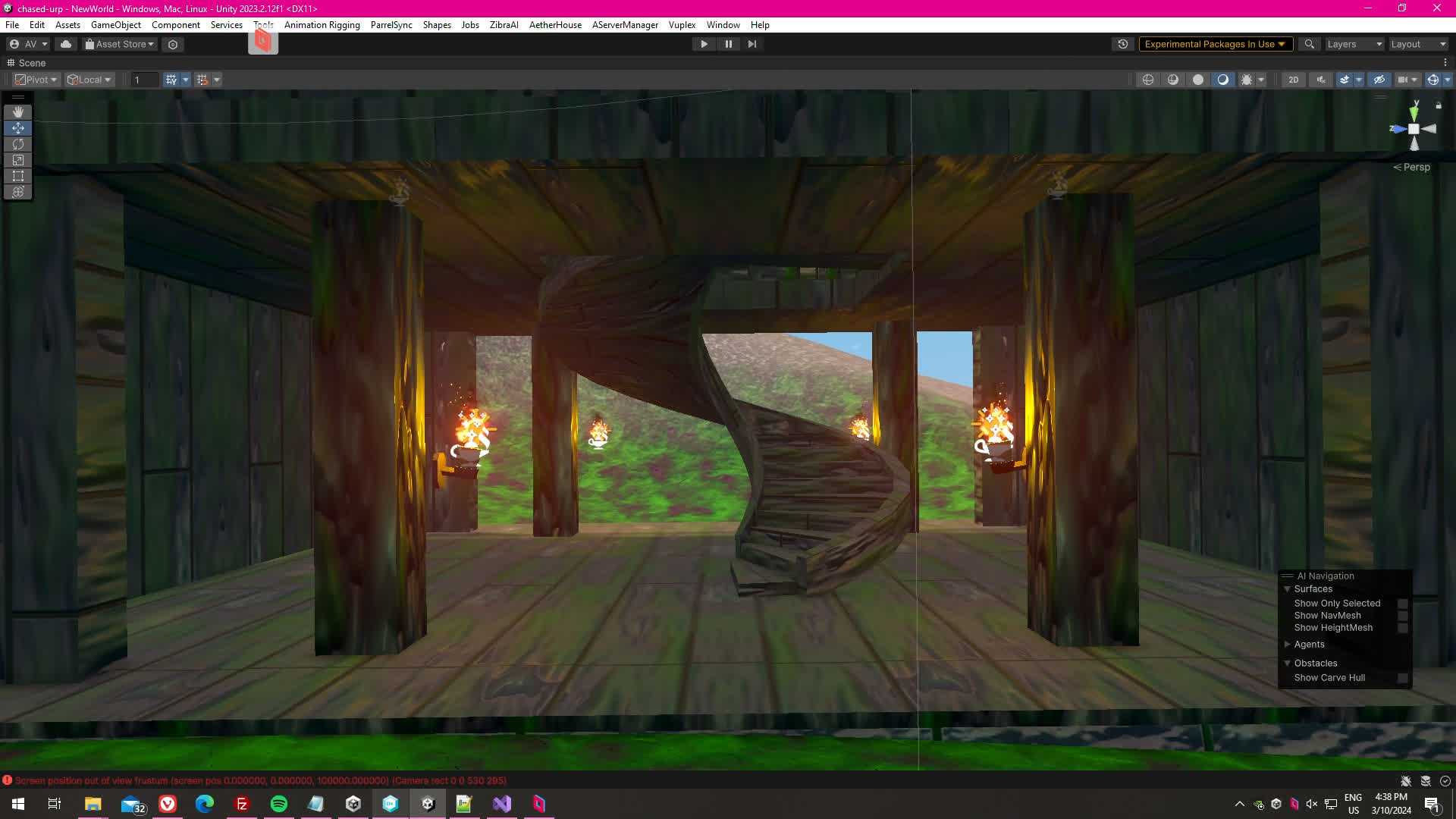Select the Rect transform tool
This screenshot has width=1456, height=819.
click(18, 176)
